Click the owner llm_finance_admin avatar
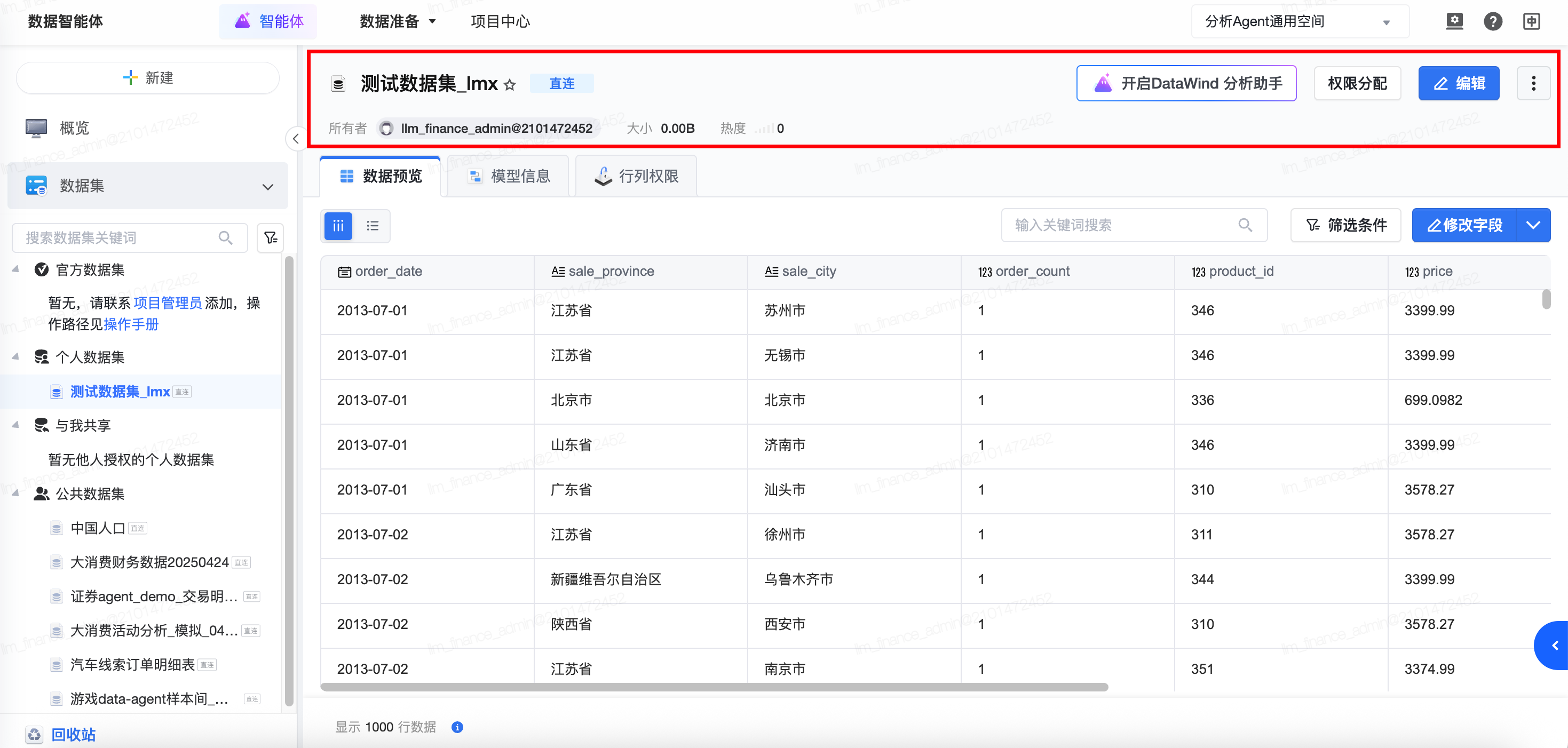The image size is (1568, 748). (x=386, y=129)
